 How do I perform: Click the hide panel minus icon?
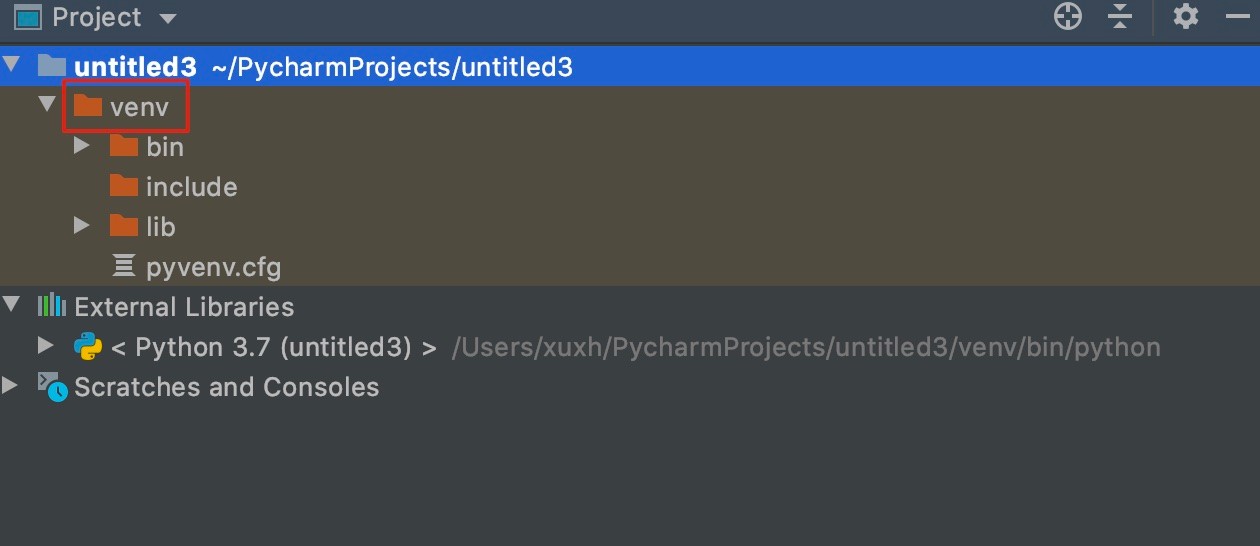click(x=1238, y=17)
